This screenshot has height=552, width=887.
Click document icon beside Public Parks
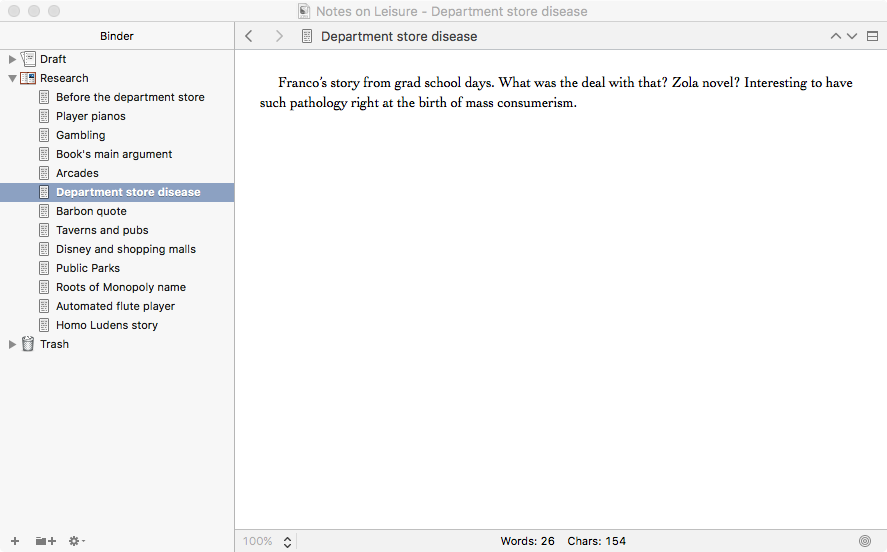pos(44,268)
